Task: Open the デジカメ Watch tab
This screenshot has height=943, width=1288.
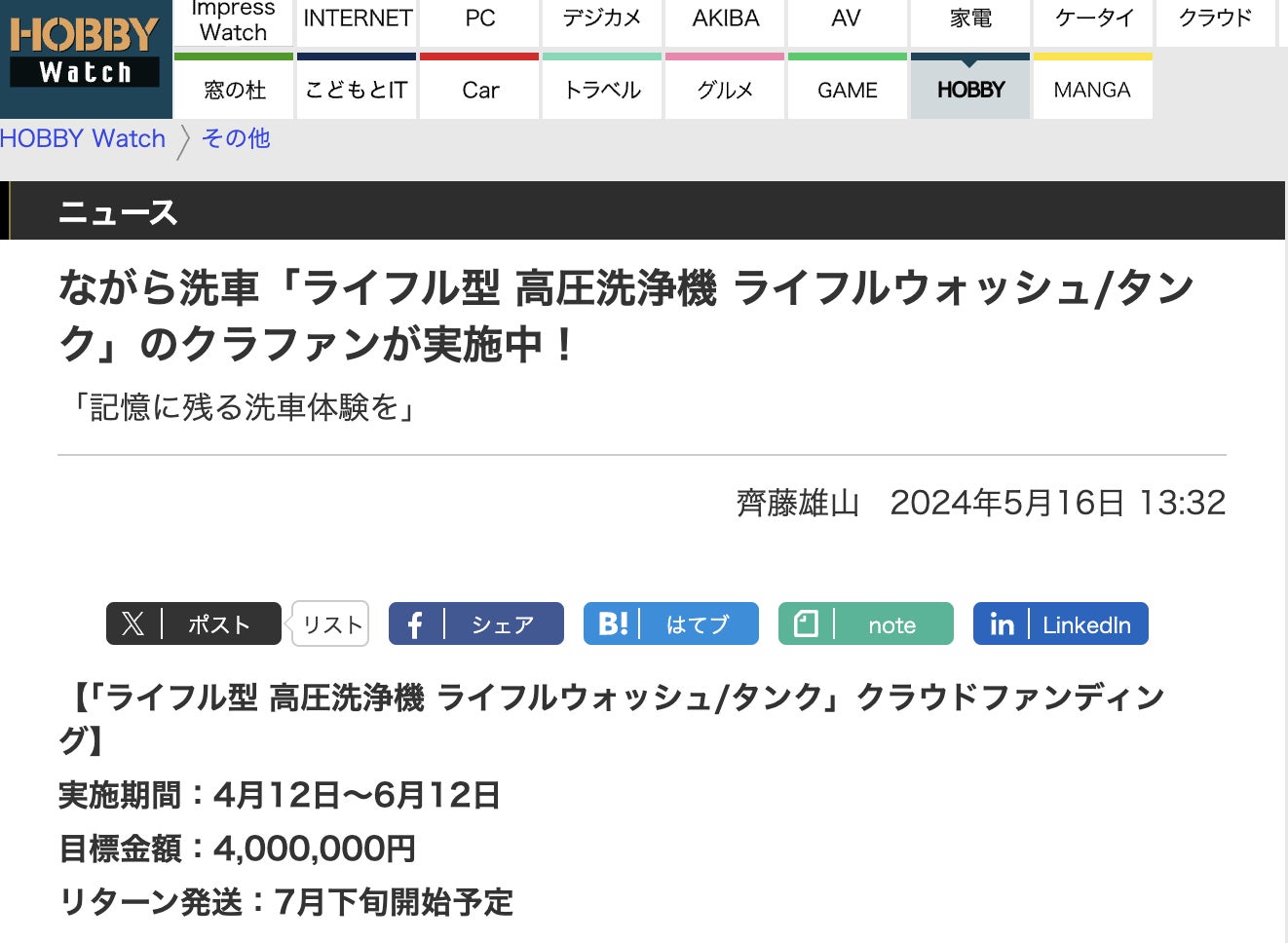Action: [x=602, y=19]
